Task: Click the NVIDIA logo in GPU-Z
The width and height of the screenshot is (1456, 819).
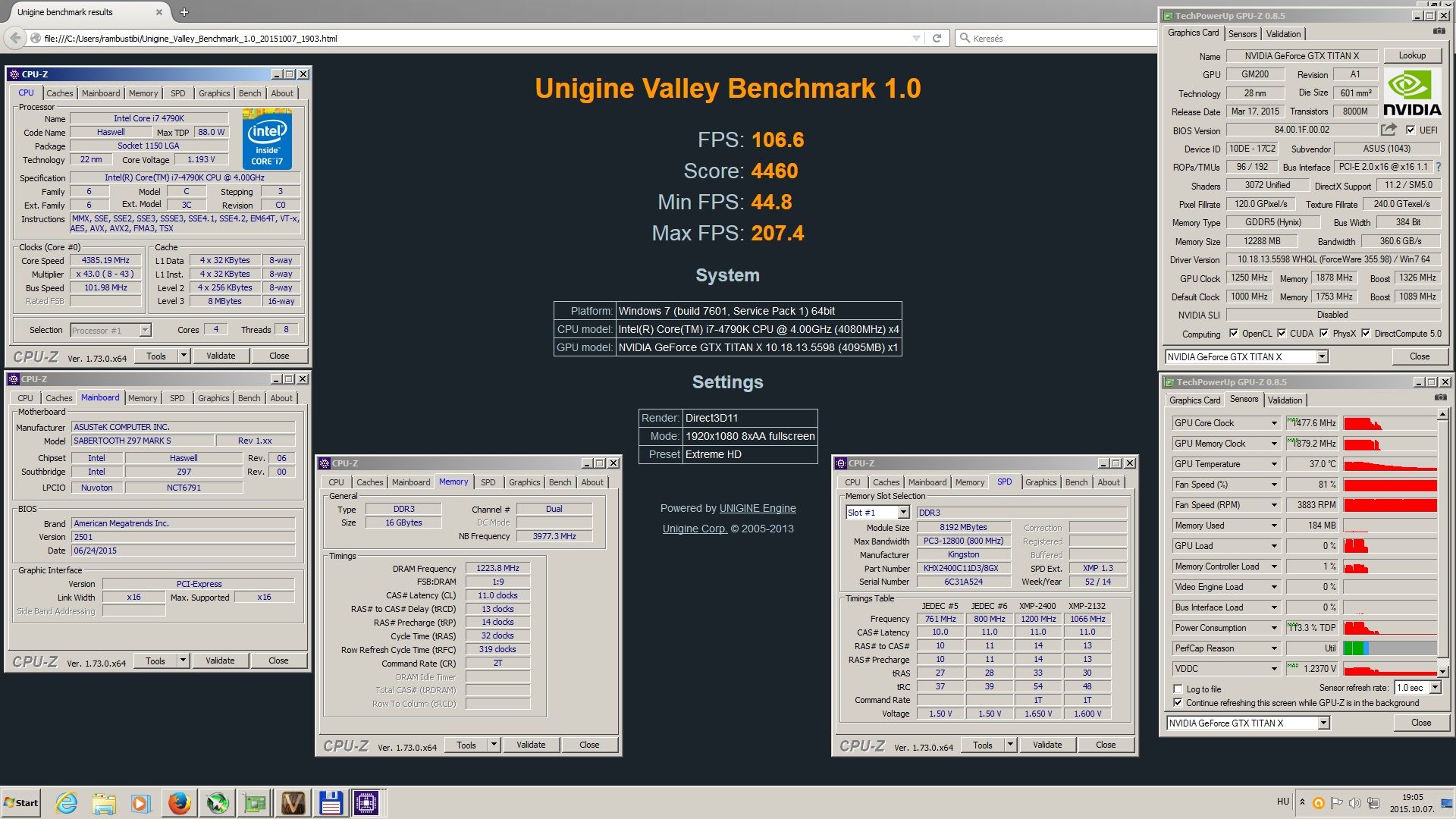Action: (1411, 93)
